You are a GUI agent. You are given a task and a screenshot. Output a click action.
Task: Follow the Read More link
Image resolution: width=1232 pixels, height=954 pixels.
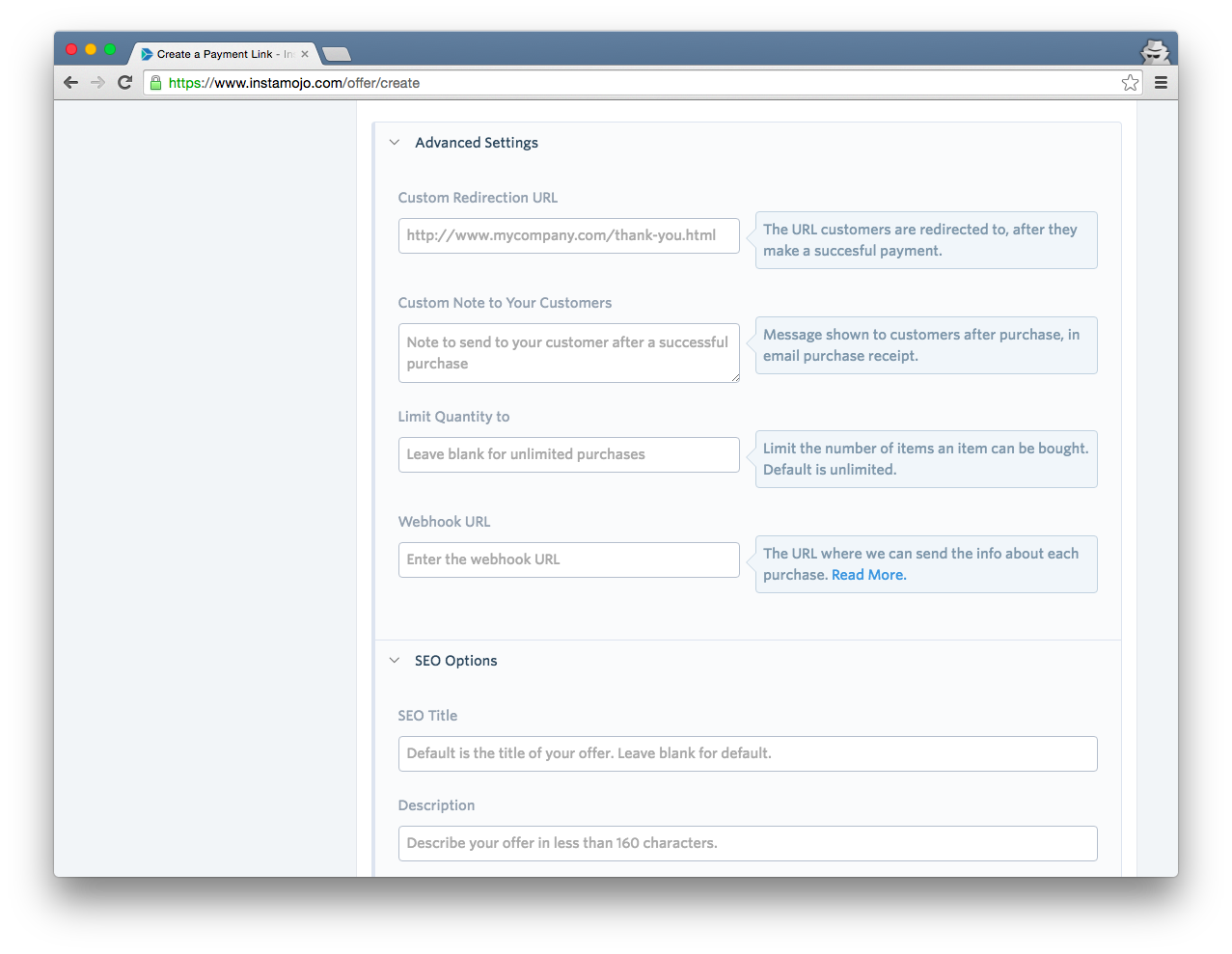tap(868, 575)
